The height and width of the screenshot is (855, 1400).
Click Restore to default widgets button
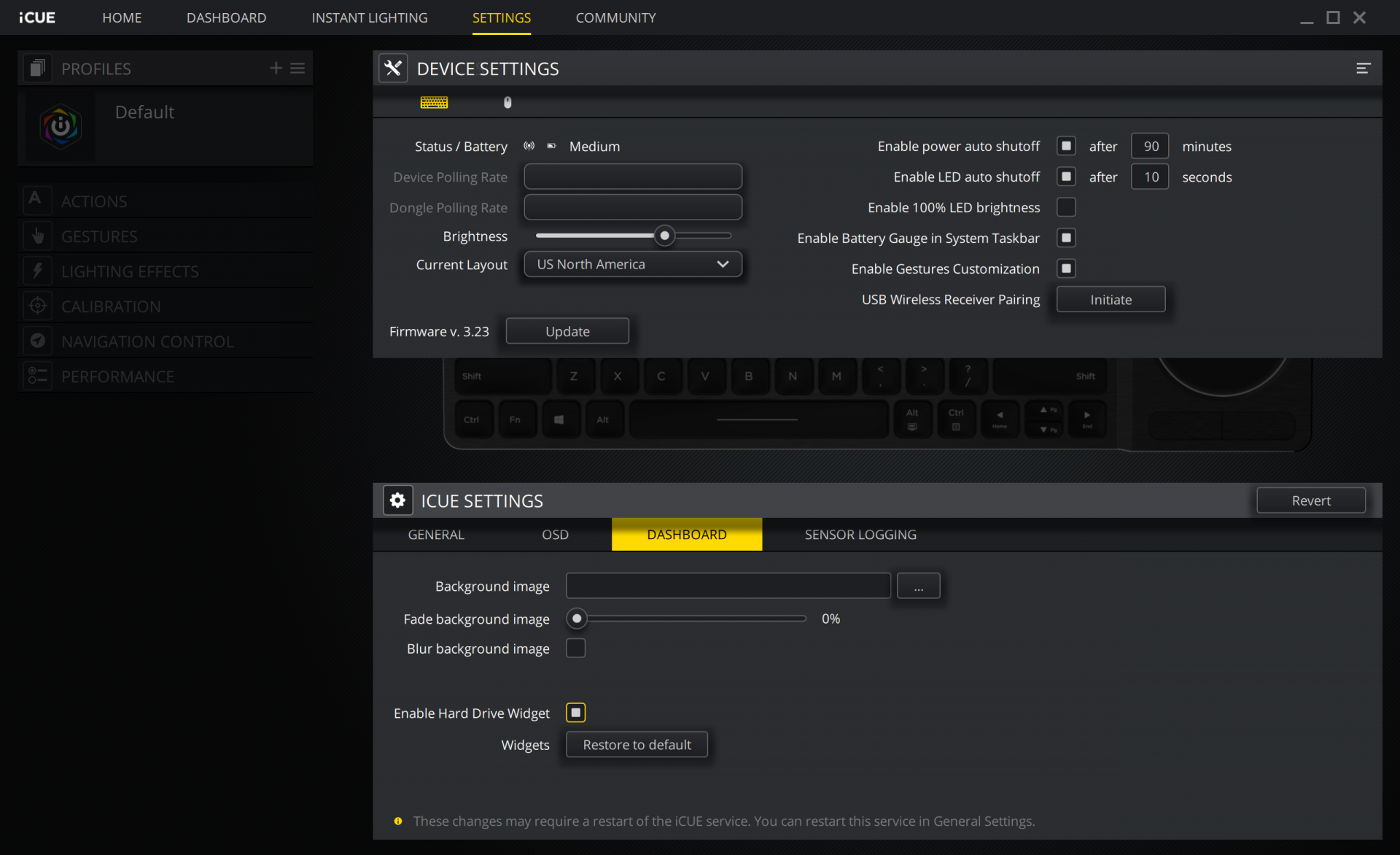(x=637, y=745)
